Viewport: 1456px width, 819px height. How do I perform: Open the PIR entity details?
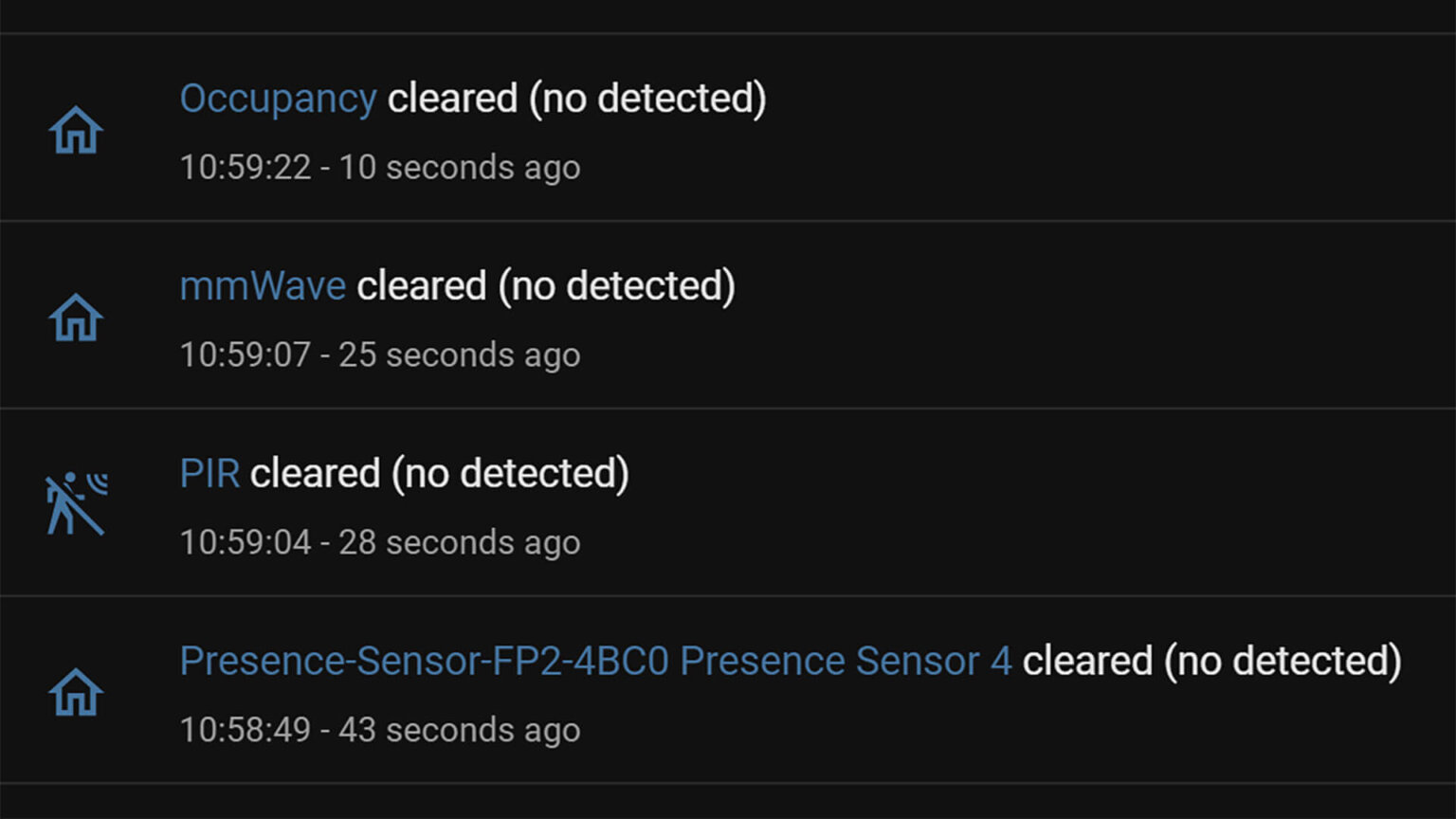click(x=209, y=472)
